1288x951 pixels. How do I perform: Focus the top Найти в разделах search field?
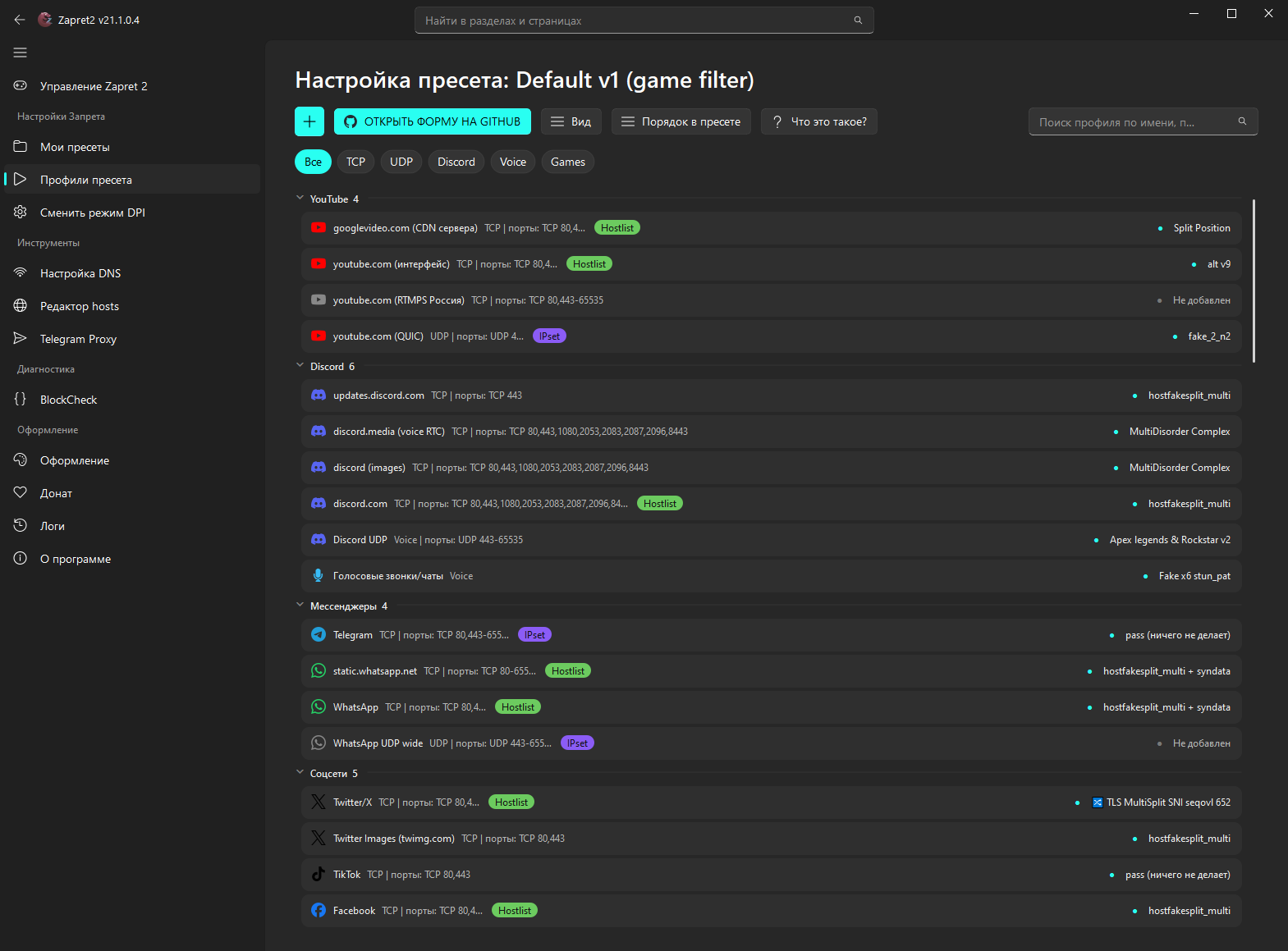[x=644, y=21]
